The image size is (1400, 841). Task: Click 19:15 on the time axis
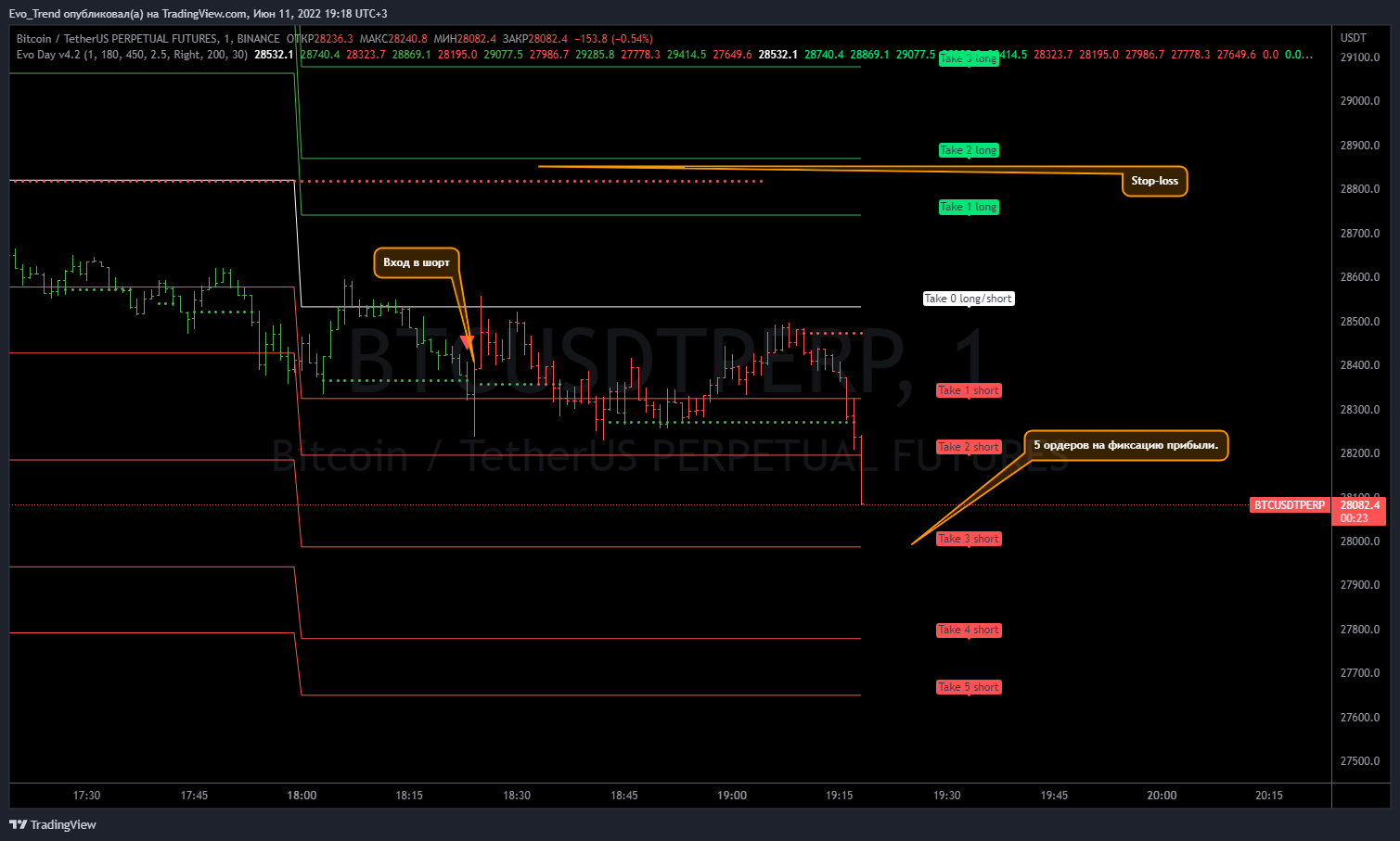[840, 796]
